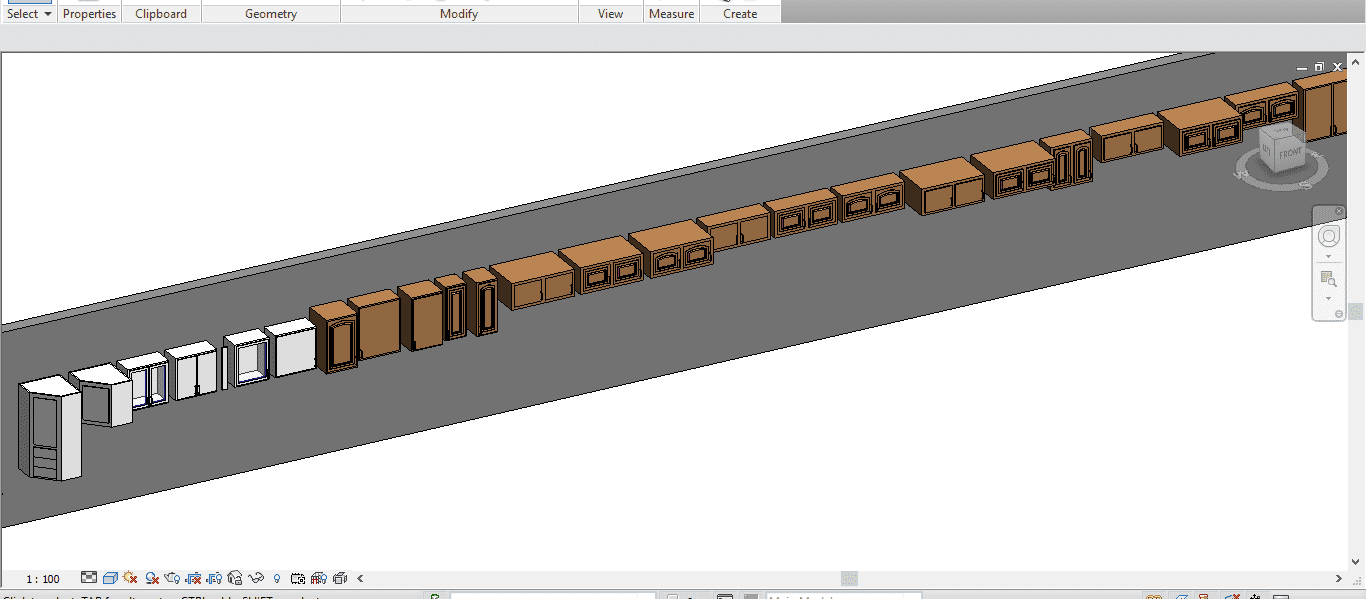Viewport: 1366px width, 599px height.
Task: Click the Geometry panel label
Action: click(x=270, y=14)
